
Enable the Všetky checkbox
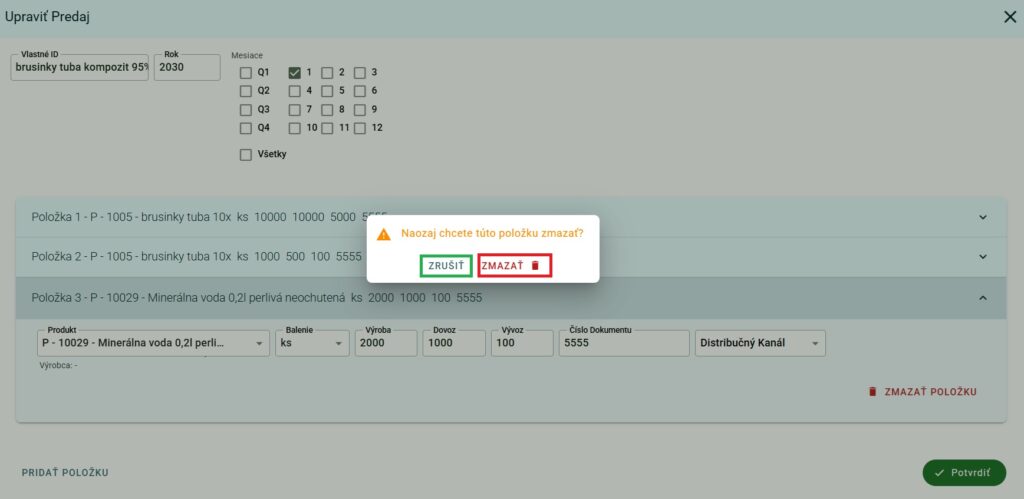click(246, 155)
